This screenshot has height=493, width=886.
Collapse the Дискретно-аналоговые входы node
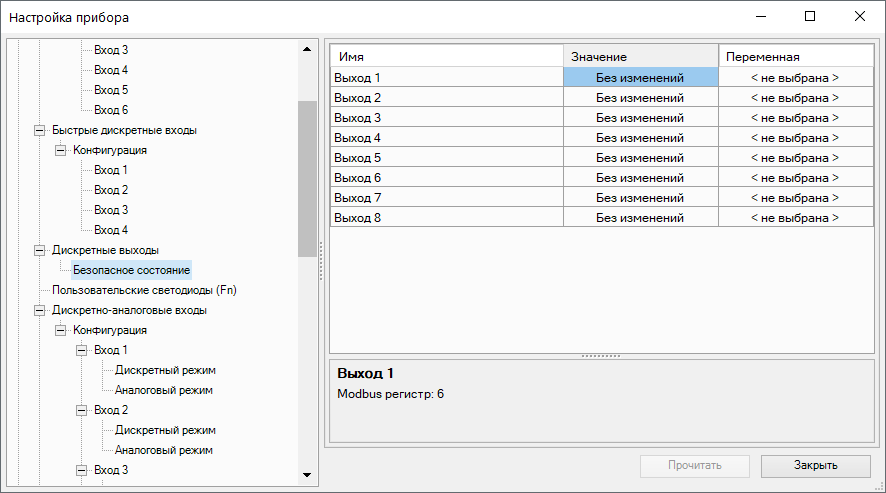(40, 310)
